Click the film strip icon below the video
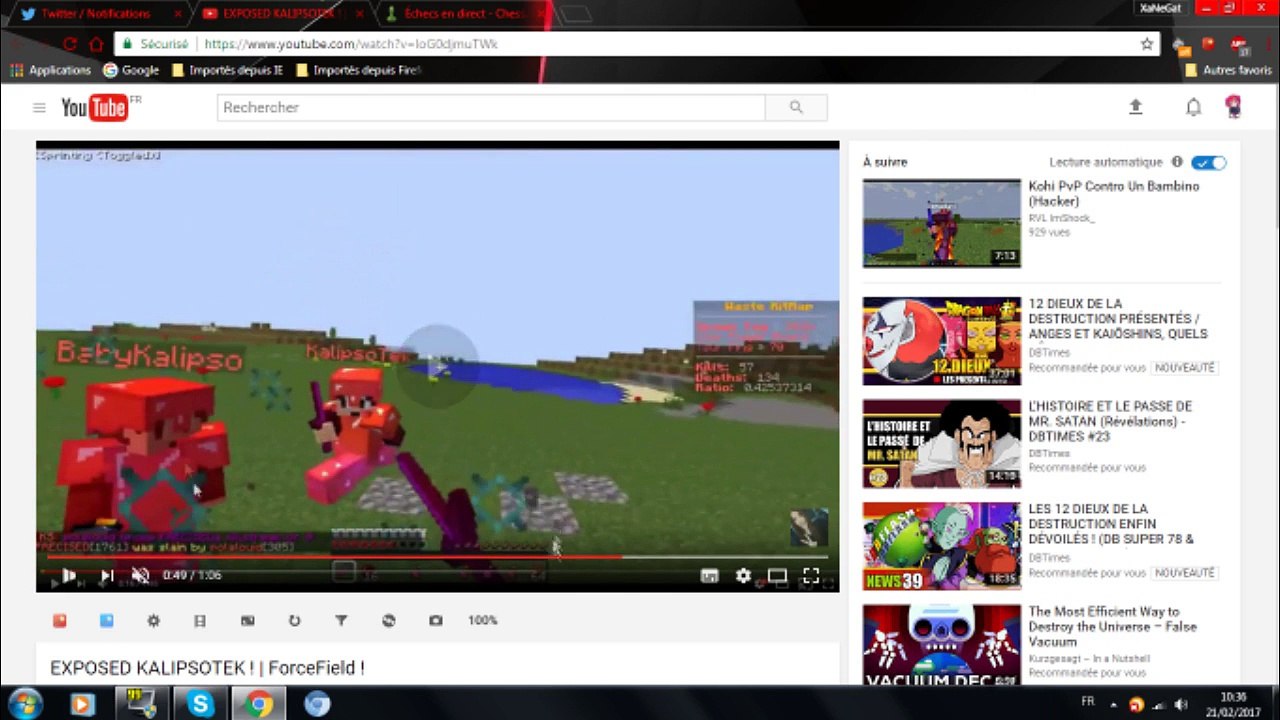 coord(200,620)
